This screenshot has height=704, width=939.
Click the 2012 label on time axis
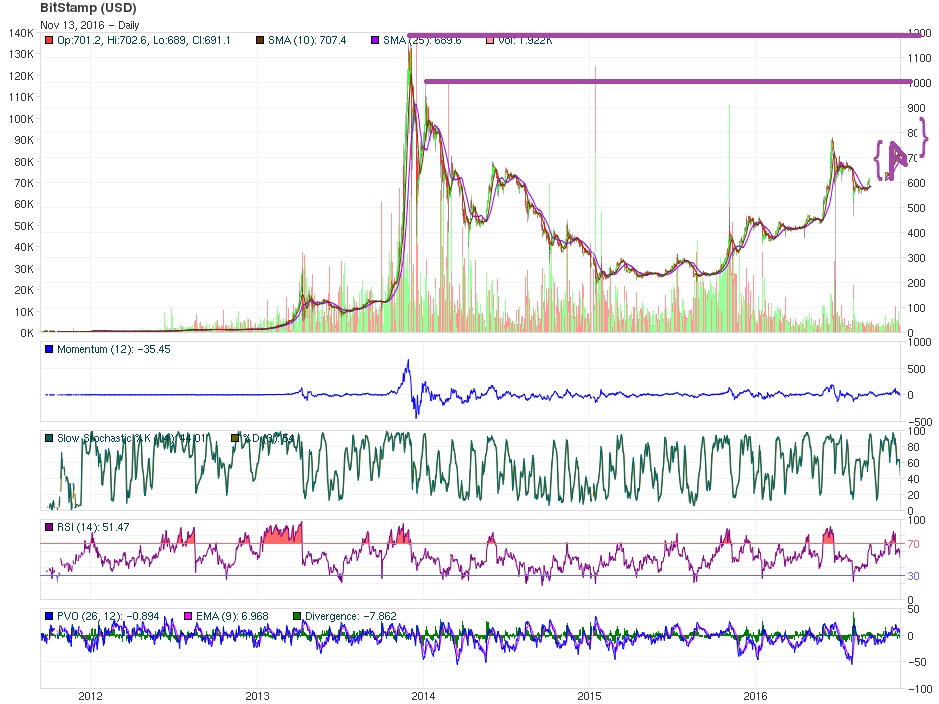[x=90, y=696]
